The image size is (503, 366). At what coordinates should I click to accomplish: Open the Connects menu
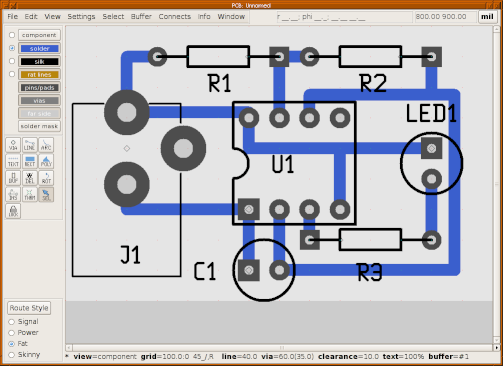(x=175, y=17)
